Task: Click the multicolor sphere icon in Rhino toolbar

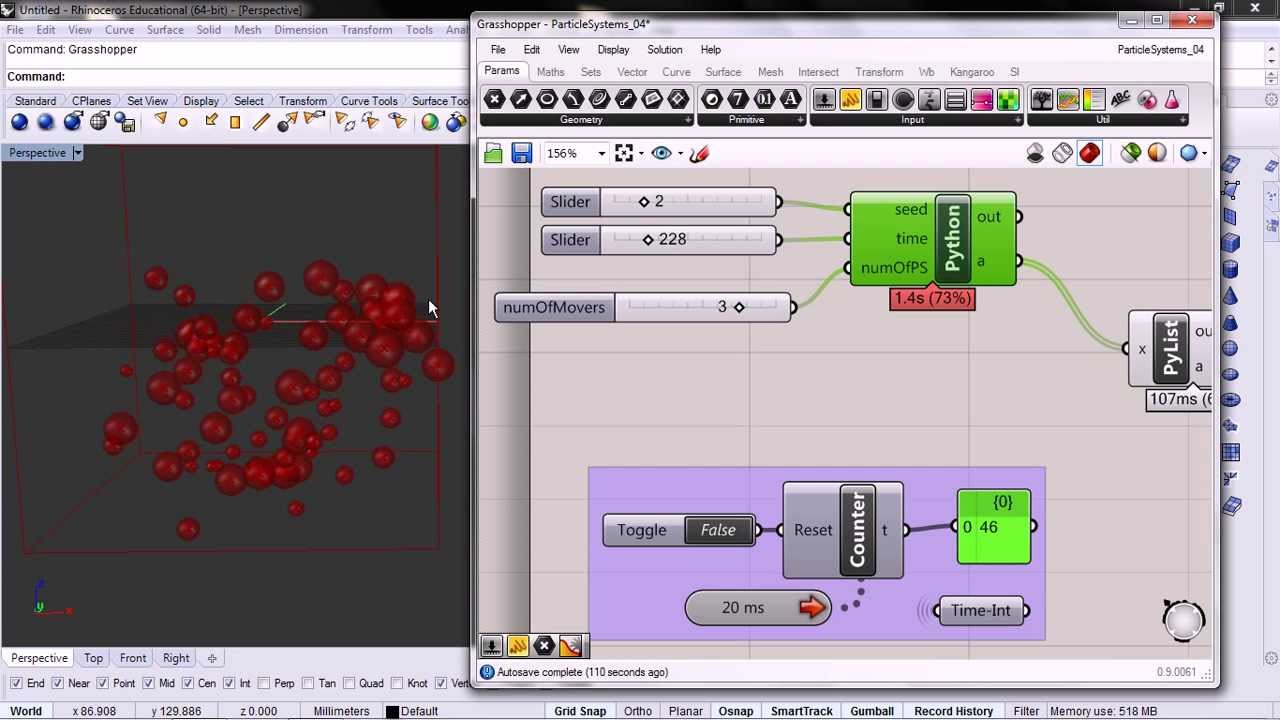Action: coord(430,122)
